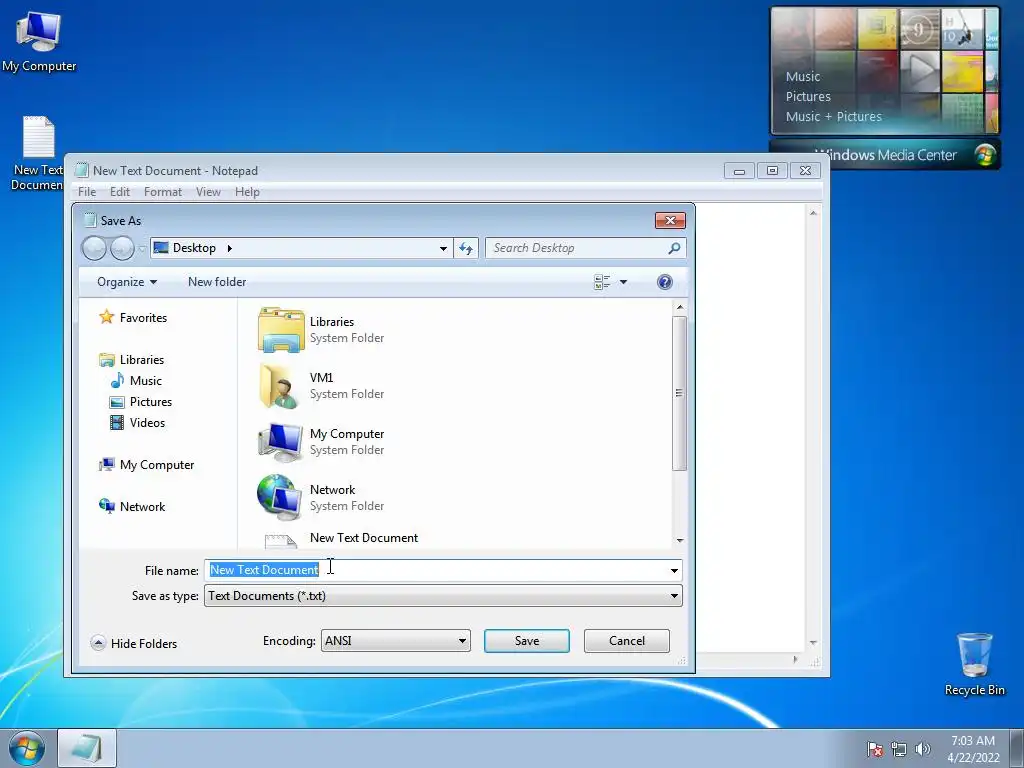Open Notepad Format menu
This screenshot has height=768, width=1024.
(163, 192)
